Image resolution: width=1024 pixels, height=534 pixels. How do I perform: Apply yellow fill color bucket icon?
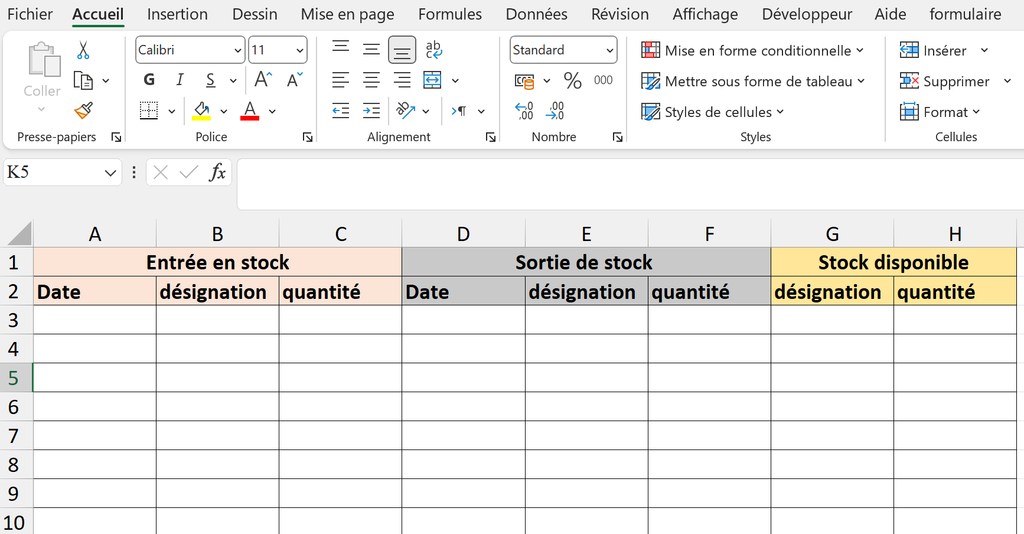click(x=202, y=110)
